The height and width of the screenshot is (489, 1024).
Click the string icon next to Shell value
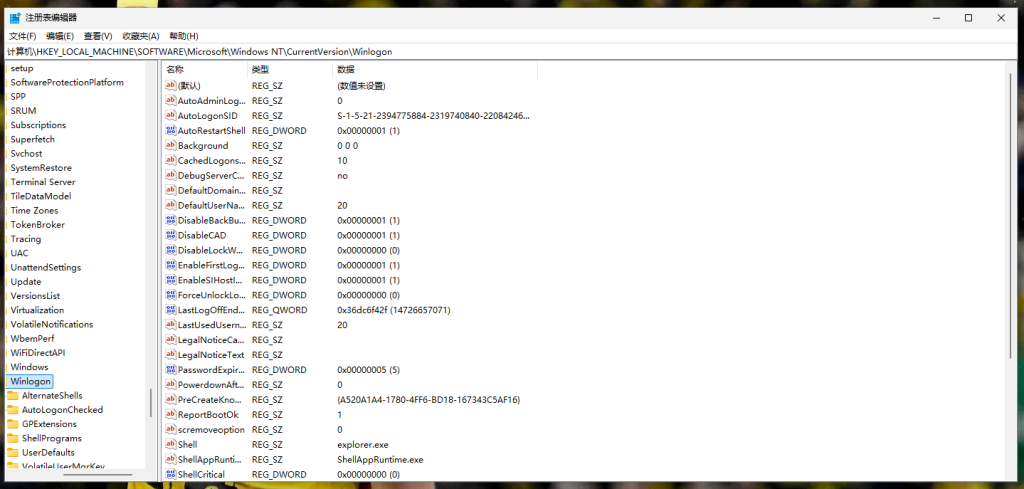tap(171, 445)
